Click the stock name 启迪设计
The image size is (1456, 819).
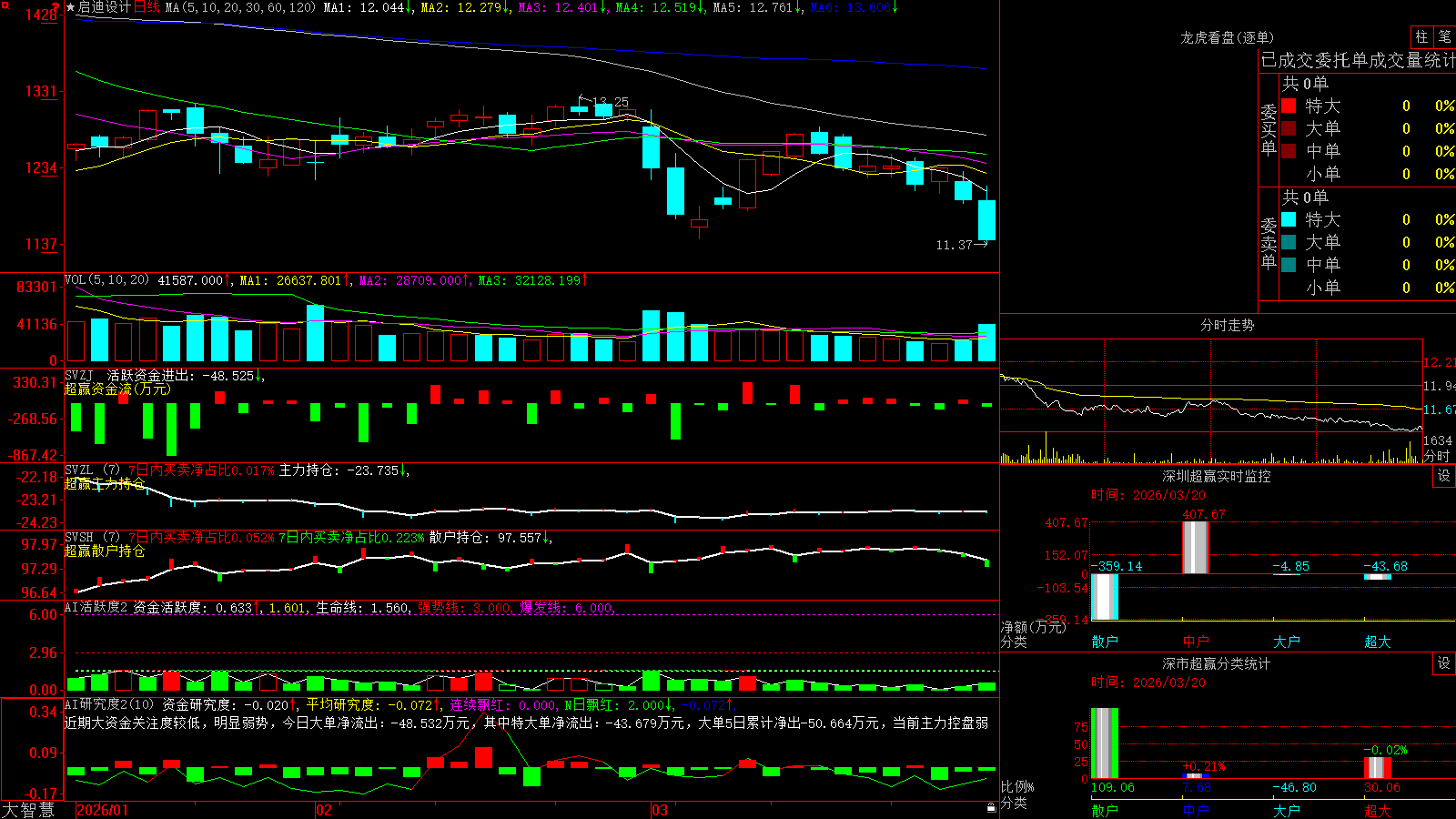105,7
